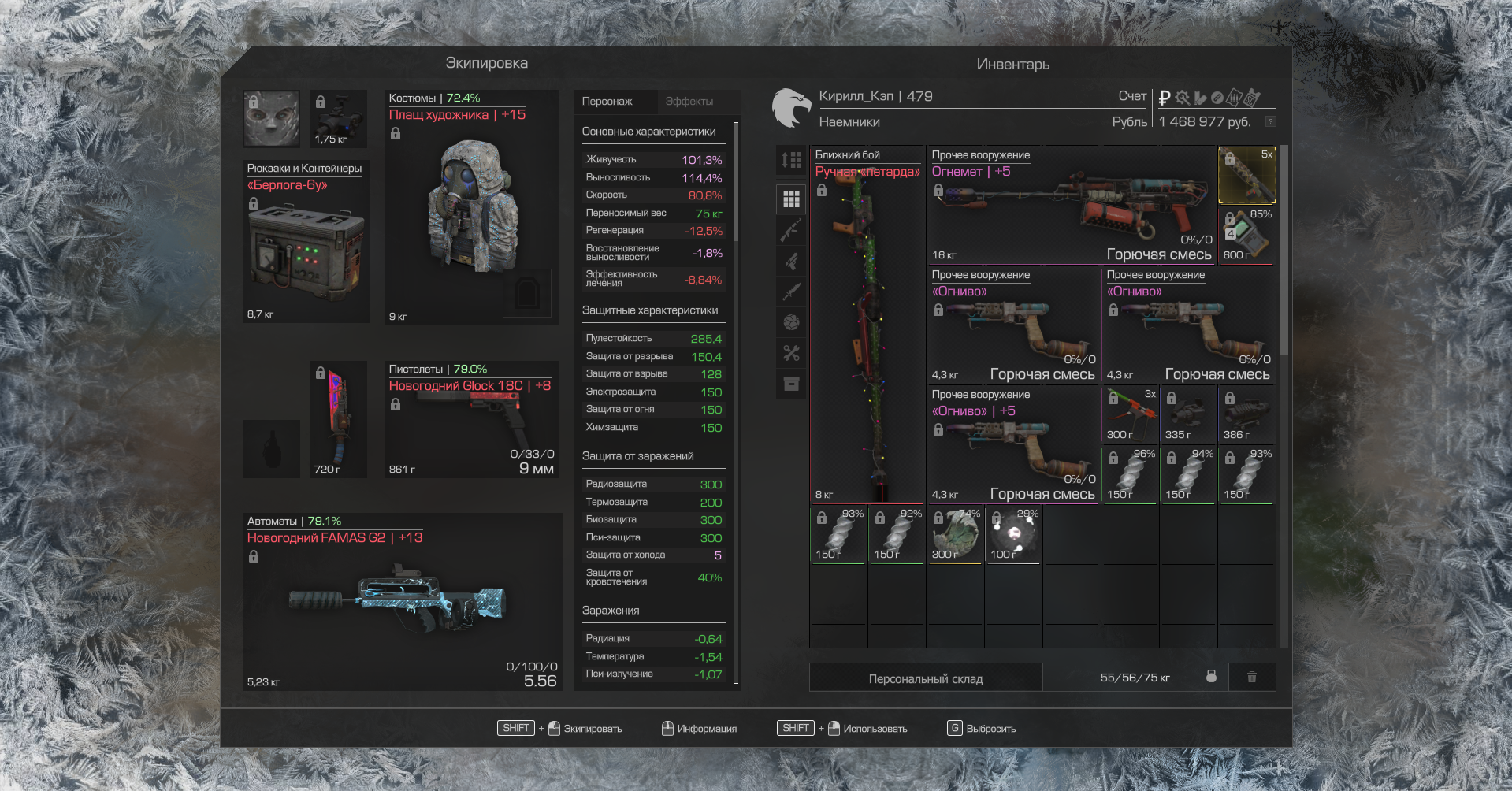The image size is (1512, 791).
Task: Select the 96% artifact
Action: coord(1131,474)
